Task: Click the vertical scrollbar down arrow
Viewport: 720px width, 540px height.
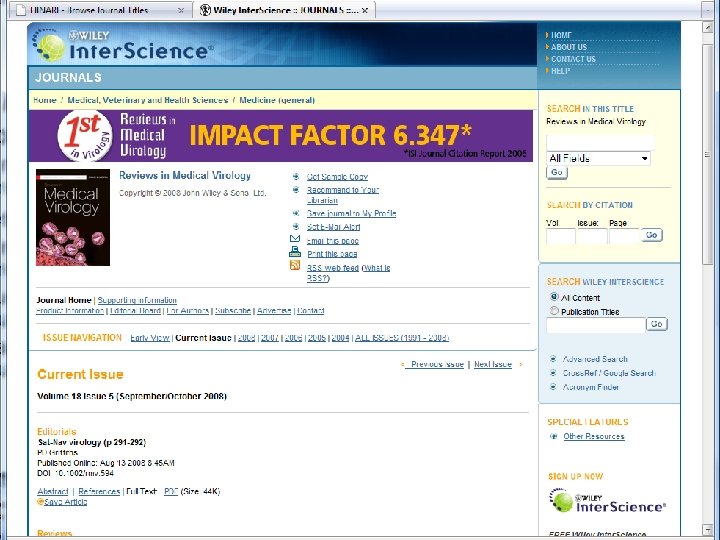Action: 708,529
